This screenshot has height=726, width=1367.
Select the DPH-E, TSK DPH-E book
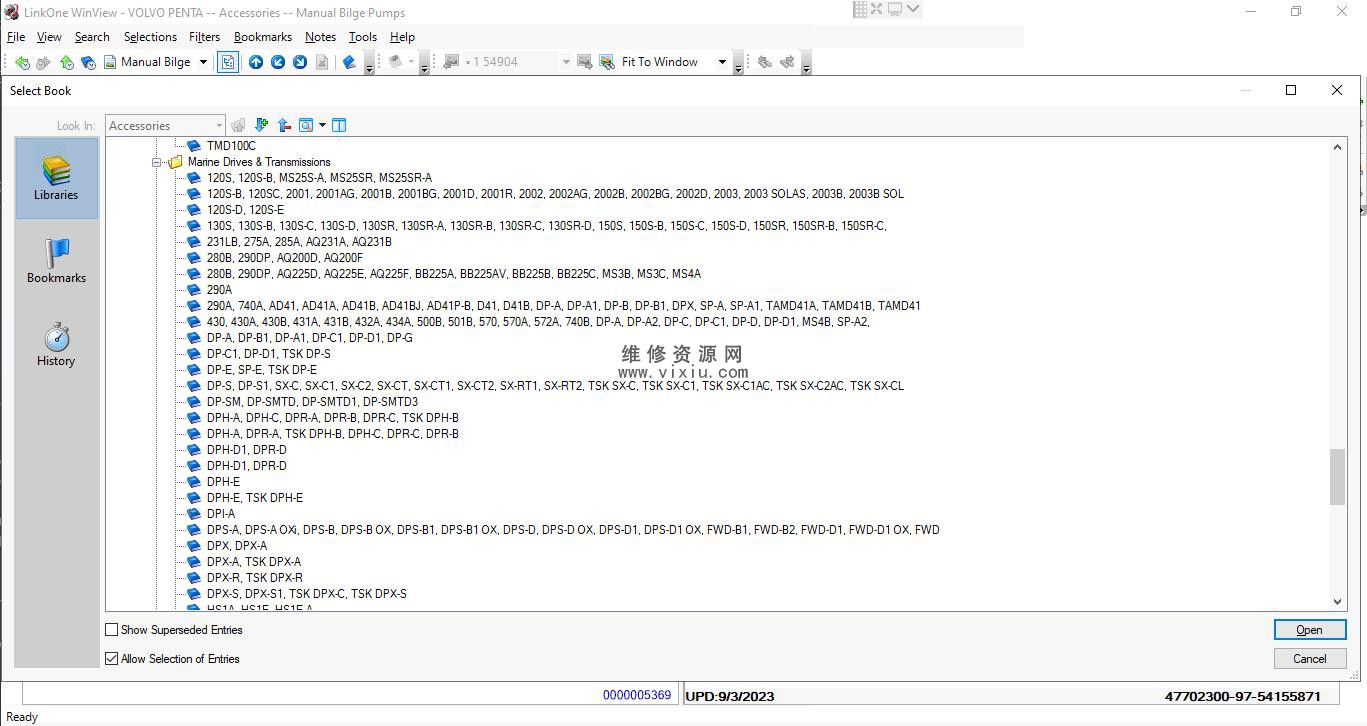pos(255,498)
